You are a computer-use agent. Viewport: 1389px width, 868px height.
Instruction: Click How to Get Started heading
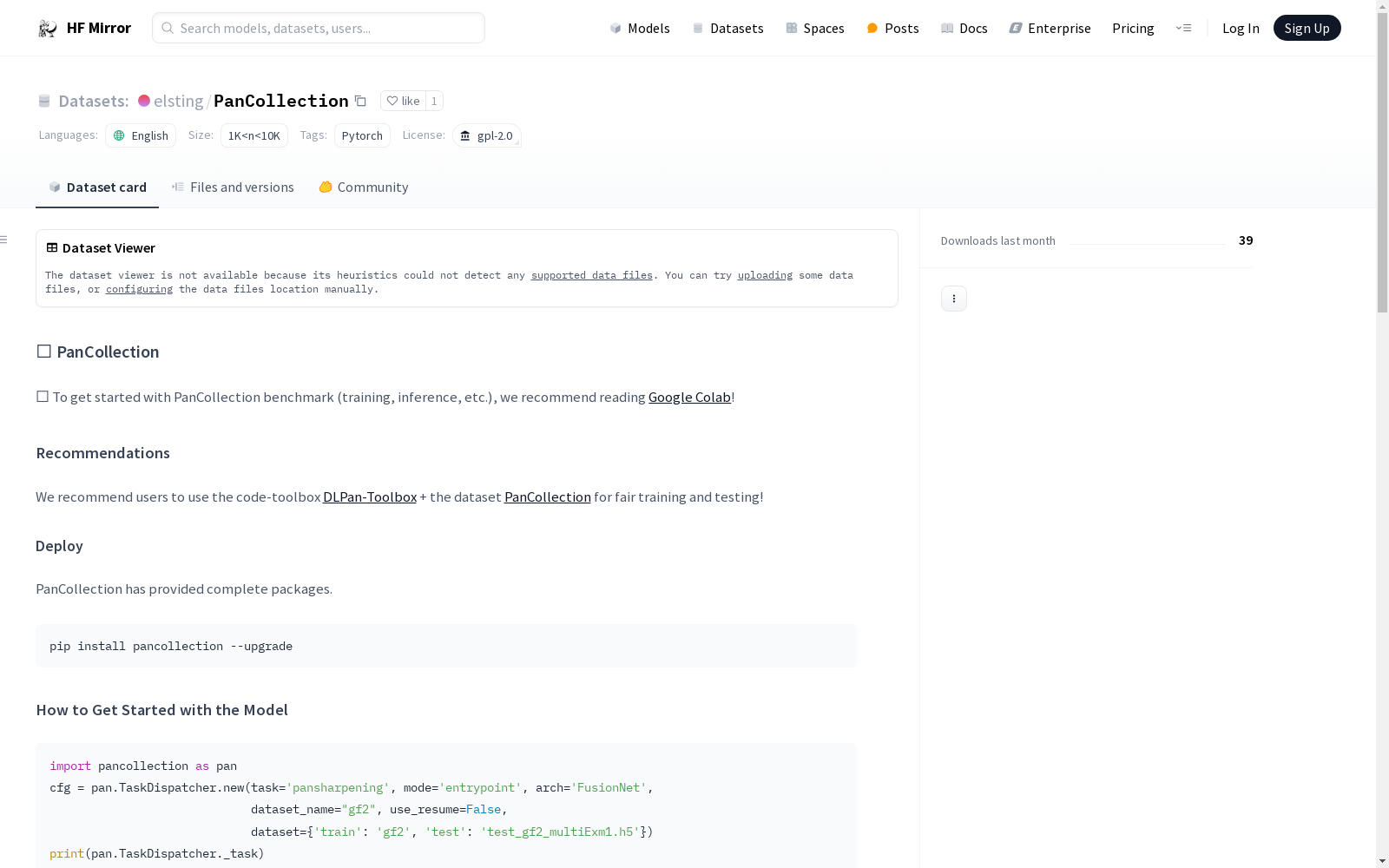click(161, 710)
